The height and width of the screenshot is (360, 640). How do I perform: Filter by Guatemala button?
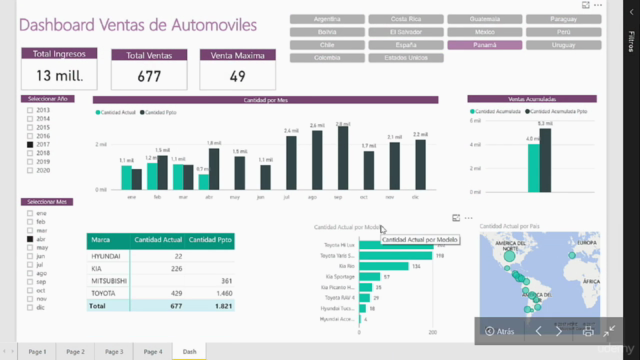coord(485,19)
